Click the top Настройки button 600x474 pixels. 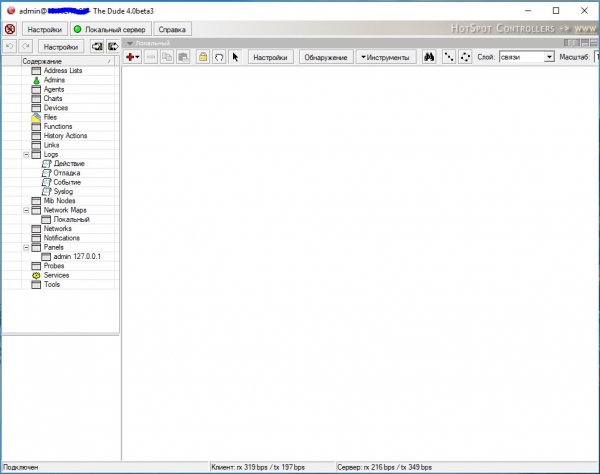tap(43, 29)
